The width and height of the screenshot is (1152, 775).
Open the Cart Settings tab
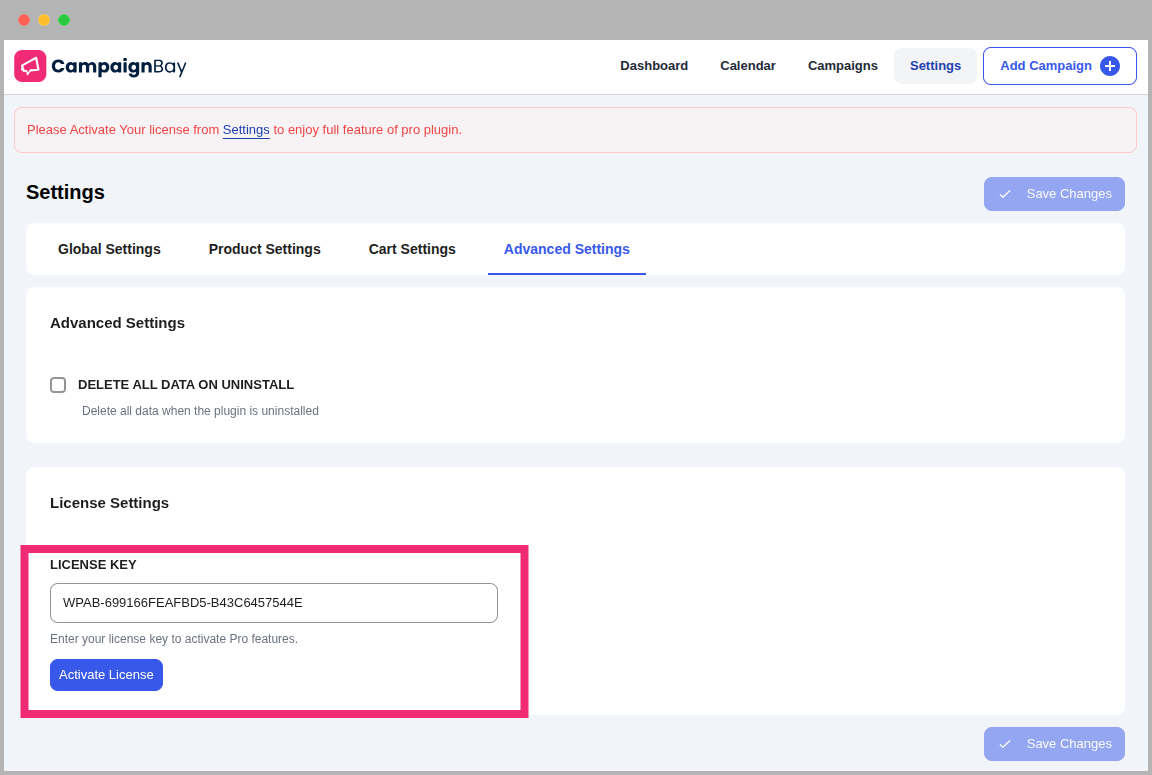(x=412, y=249)
